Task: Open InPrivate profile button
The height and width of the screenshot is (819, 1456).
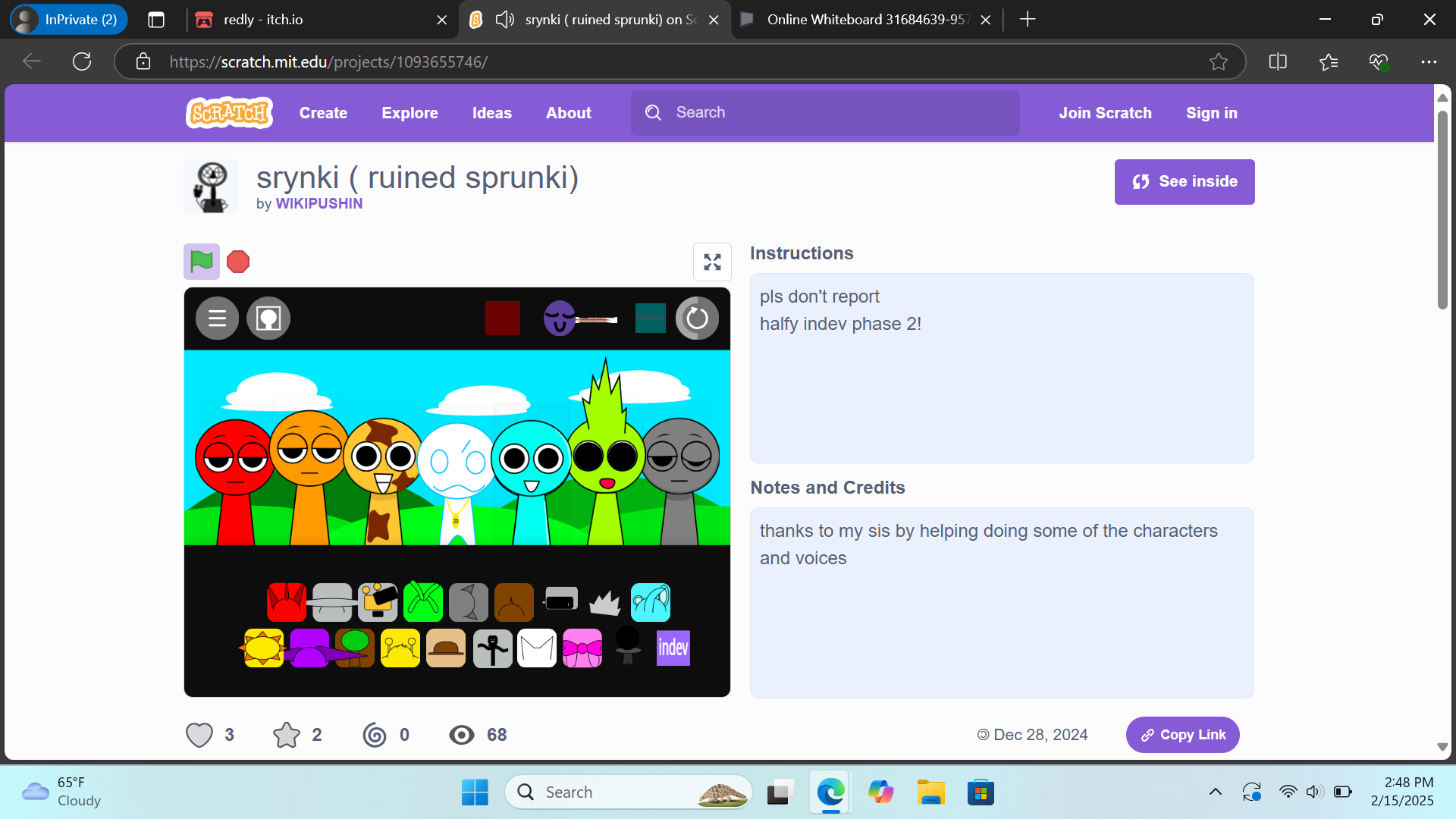Action: pos(68,20)
